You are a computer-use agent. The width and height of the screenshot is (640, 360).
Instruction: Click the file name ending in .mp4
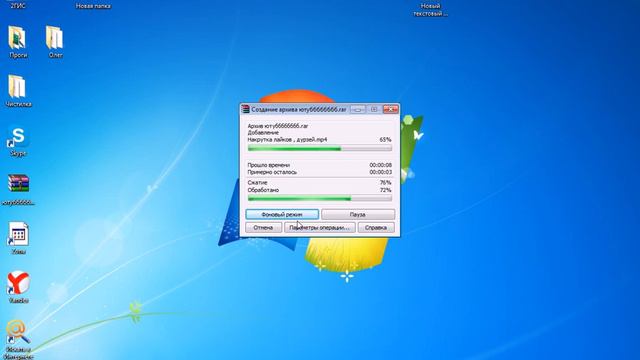tap(287, 140)
